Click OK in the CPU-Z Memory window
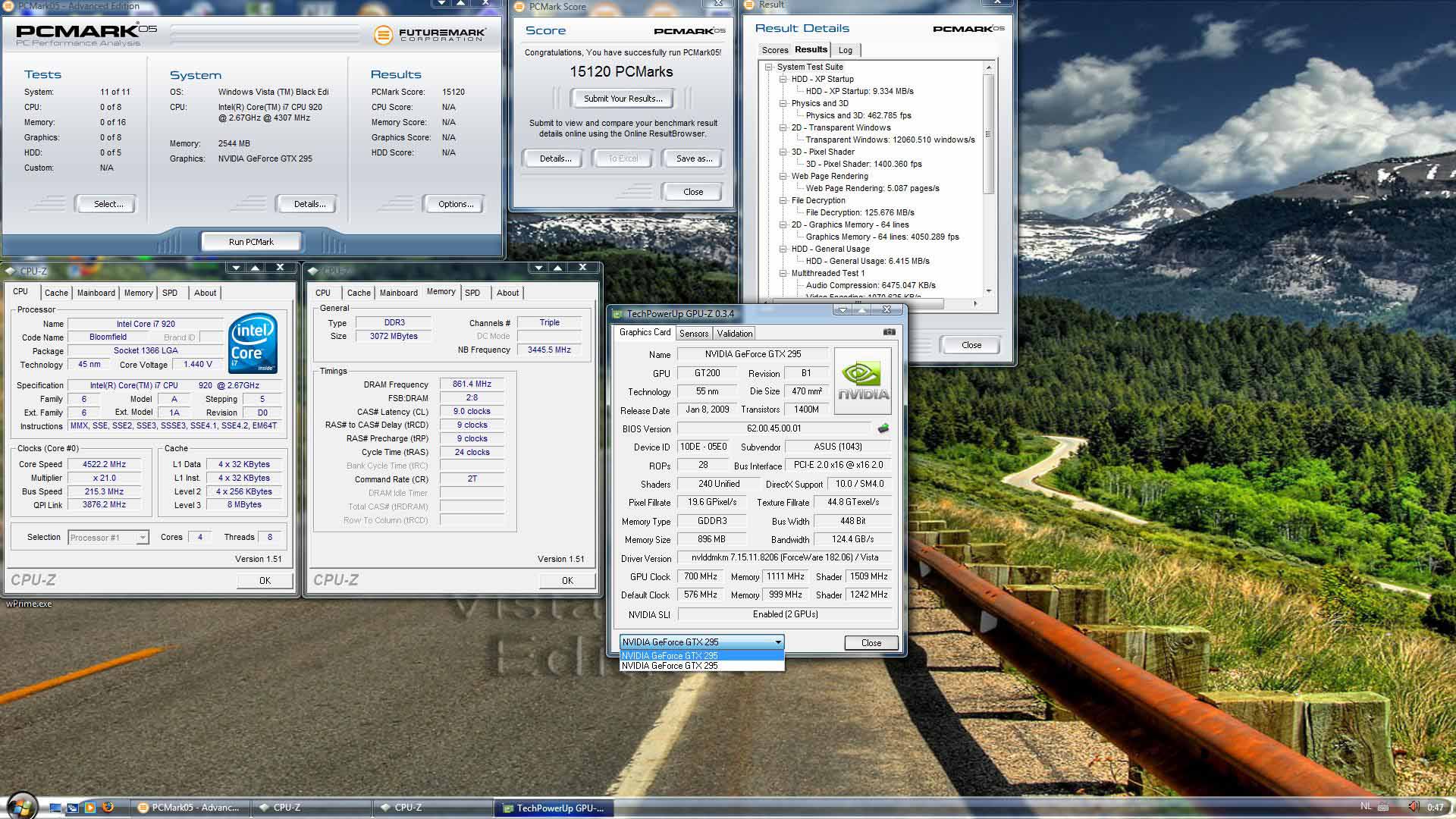 567,581
